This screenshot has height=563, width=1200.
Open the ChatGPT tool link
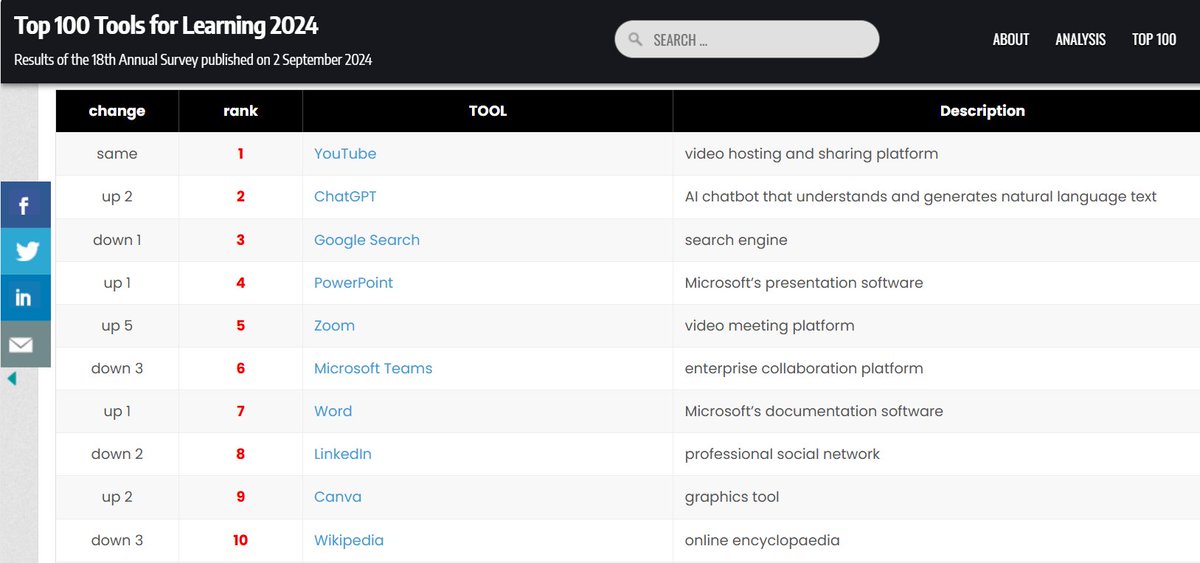point(345,197)
